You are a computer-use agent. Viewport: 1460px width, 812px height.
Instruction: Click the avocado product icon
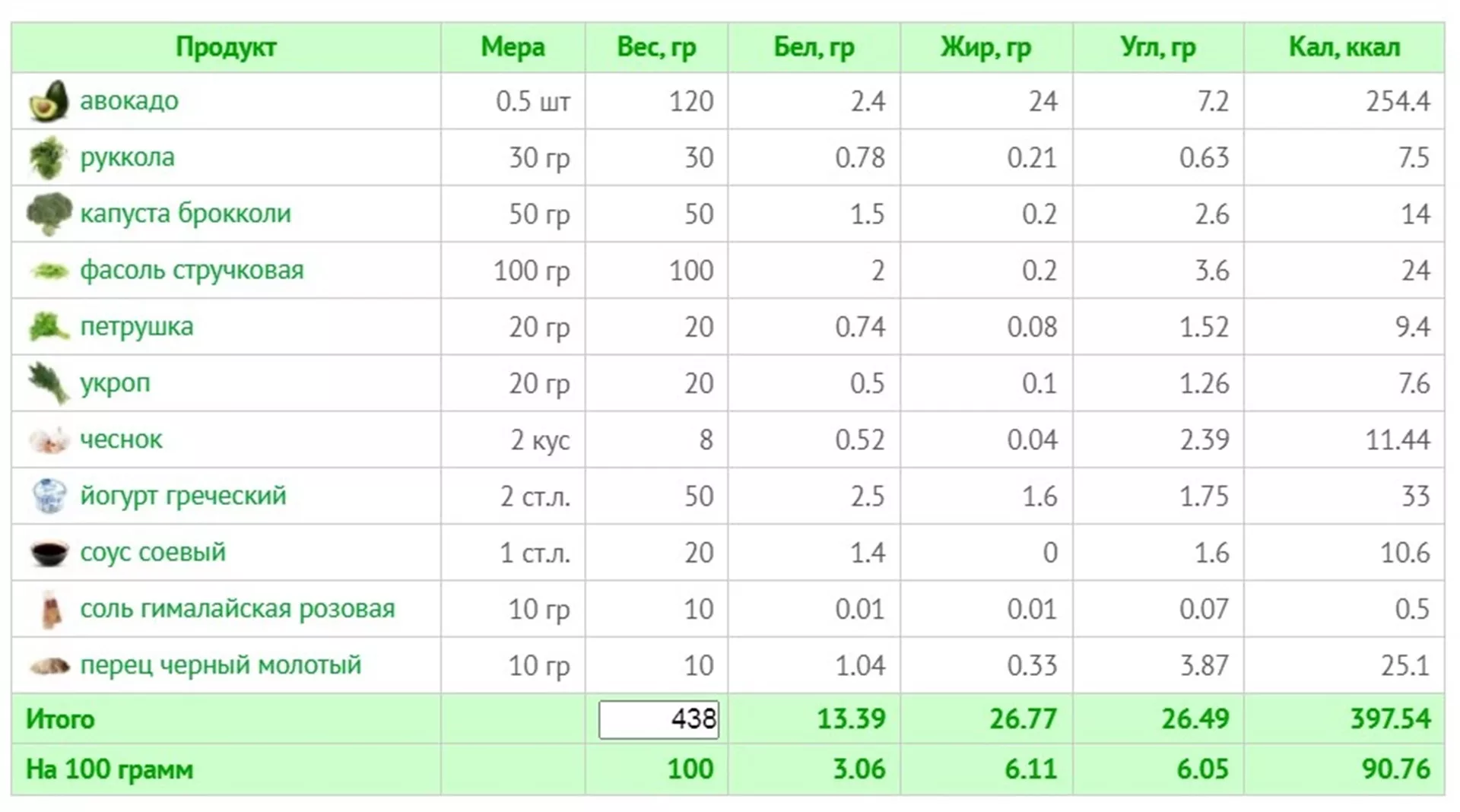pos(49,100)
